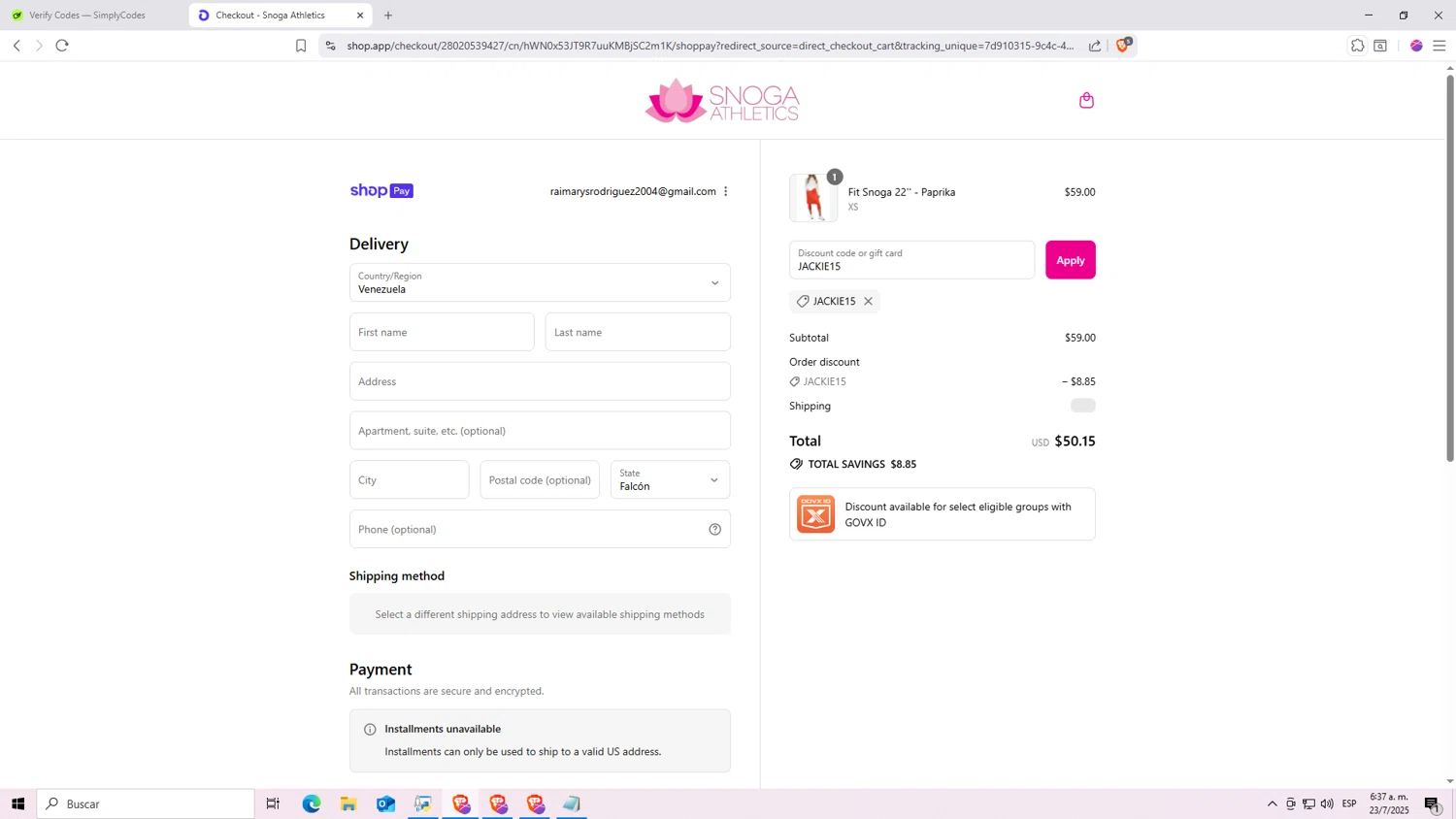This screenshot has height=819, width=1456.
Task: Click the share page icon
Action: point(1095,46)
